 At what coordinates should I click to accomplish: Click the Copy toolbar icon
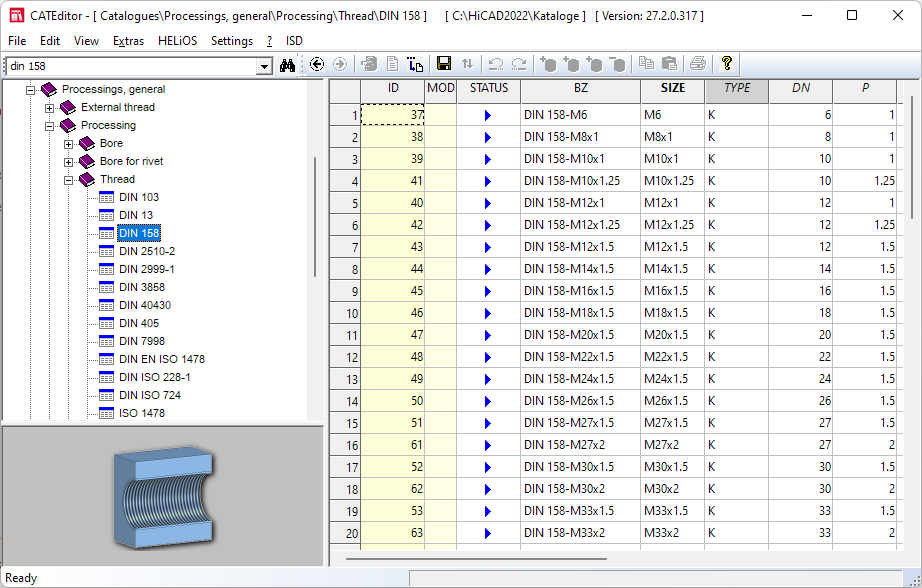(646, 64)
